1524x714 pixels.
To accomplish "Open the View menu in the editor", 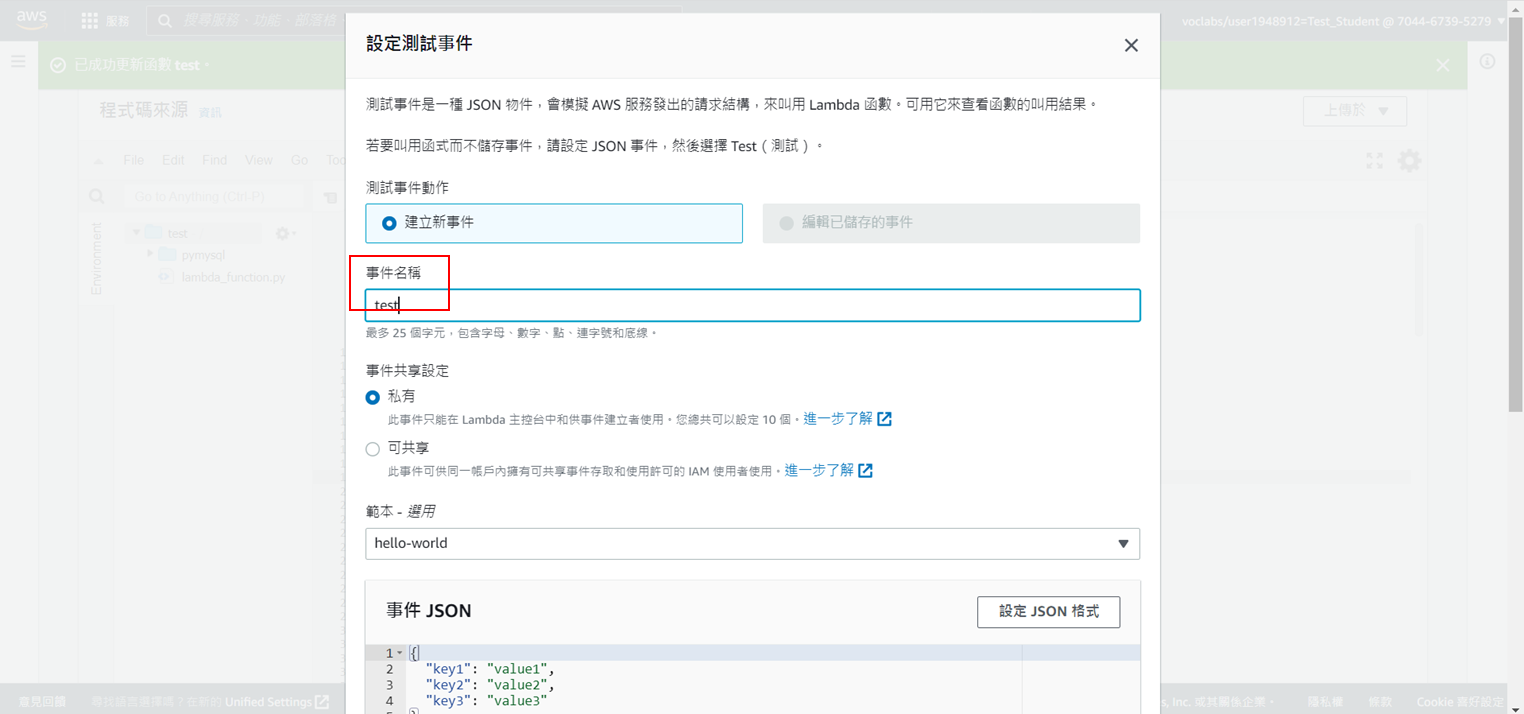I will click(258, 160).
